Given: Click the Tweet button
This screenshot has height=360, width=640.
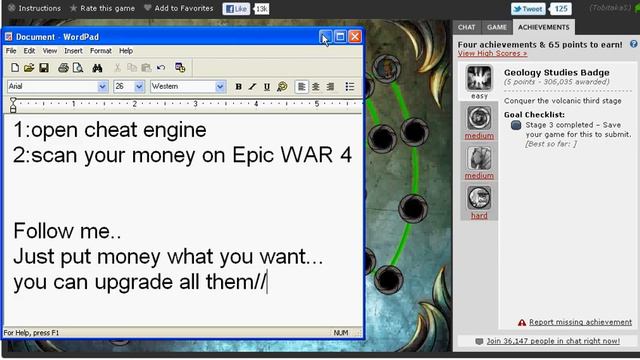Looking at the screenshot, I should (x=528, y=9).
